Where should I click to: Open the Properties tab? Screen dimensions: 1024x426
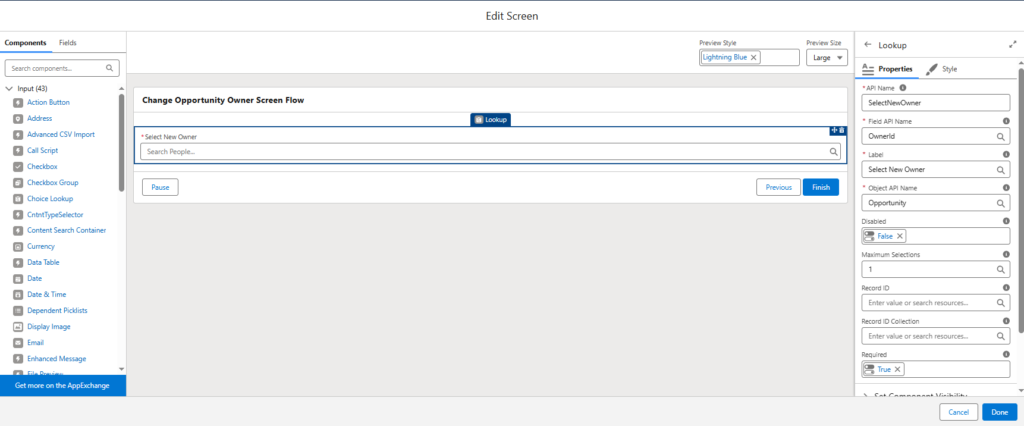888,69
